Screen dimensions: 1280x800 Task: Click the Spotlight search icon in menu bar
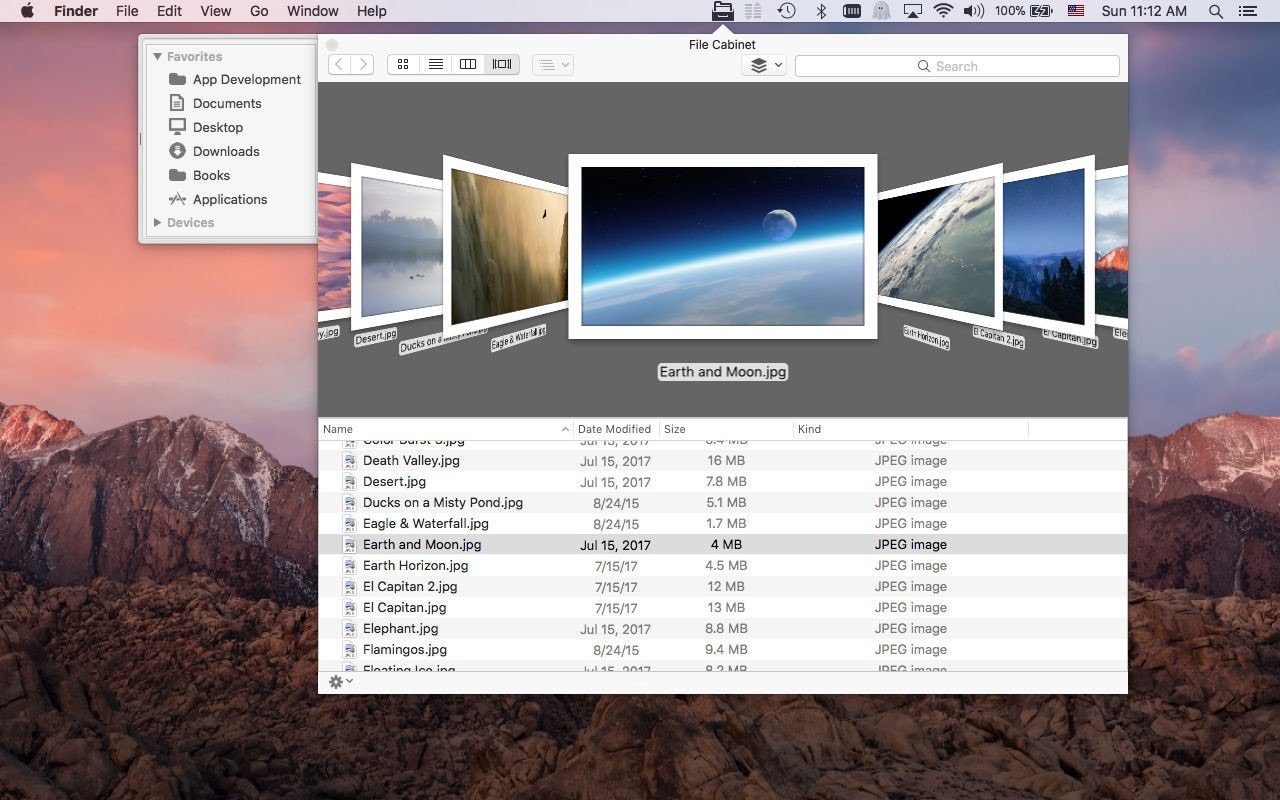coord(1215,11)
